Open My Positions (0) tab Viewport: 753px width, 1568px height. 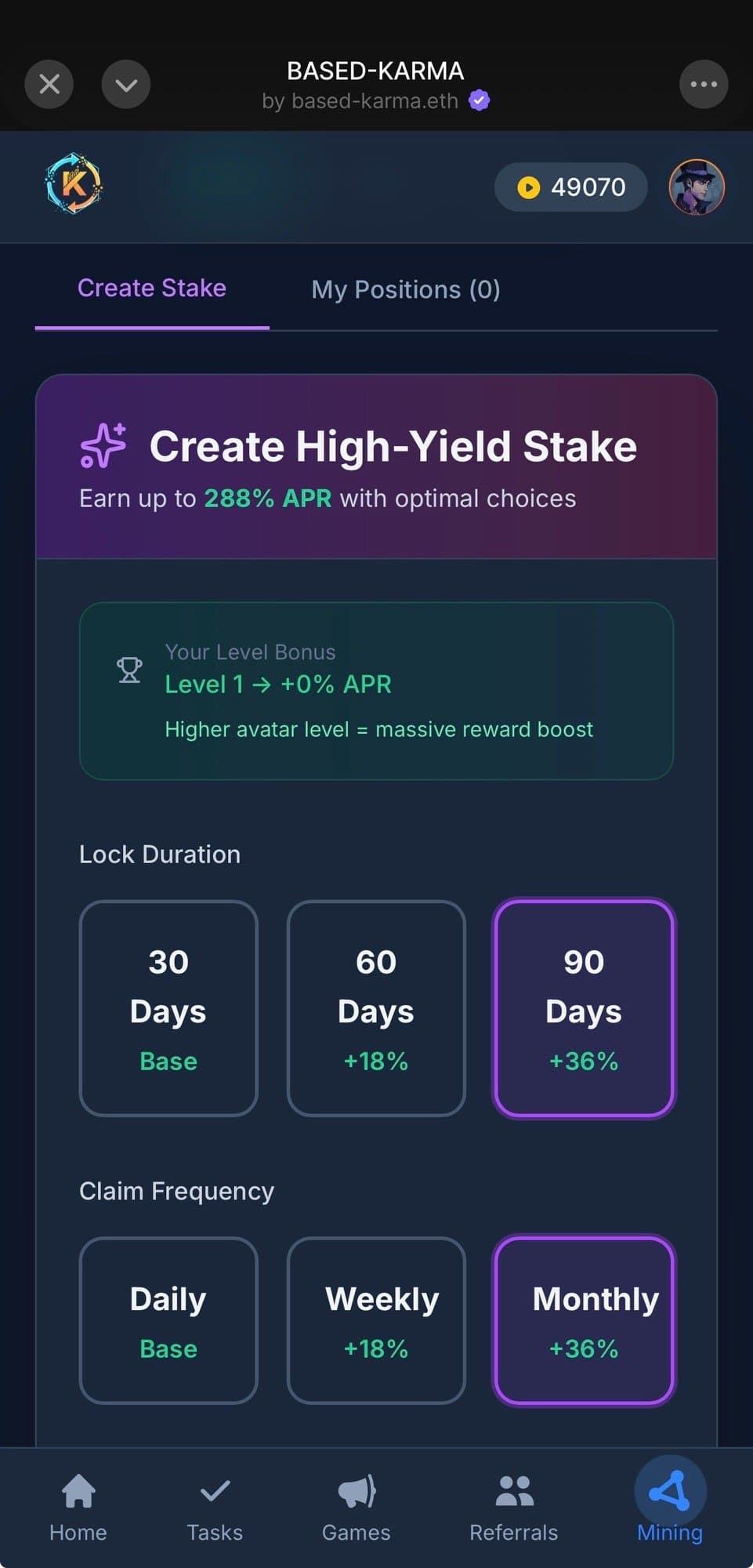pyautogui.click(x=405, y=290)
